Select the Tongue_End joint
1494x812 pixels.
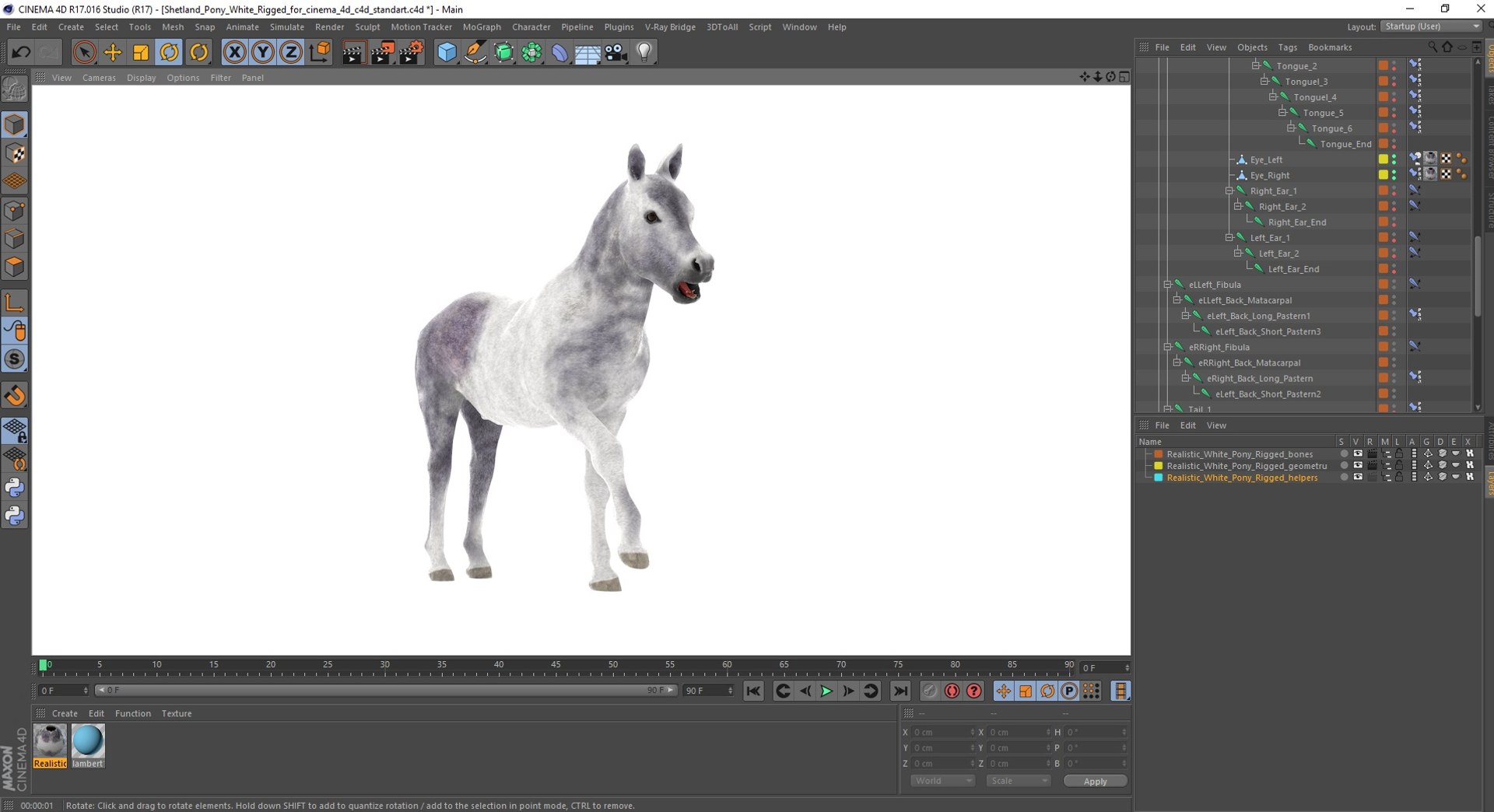click(1345, 144)
